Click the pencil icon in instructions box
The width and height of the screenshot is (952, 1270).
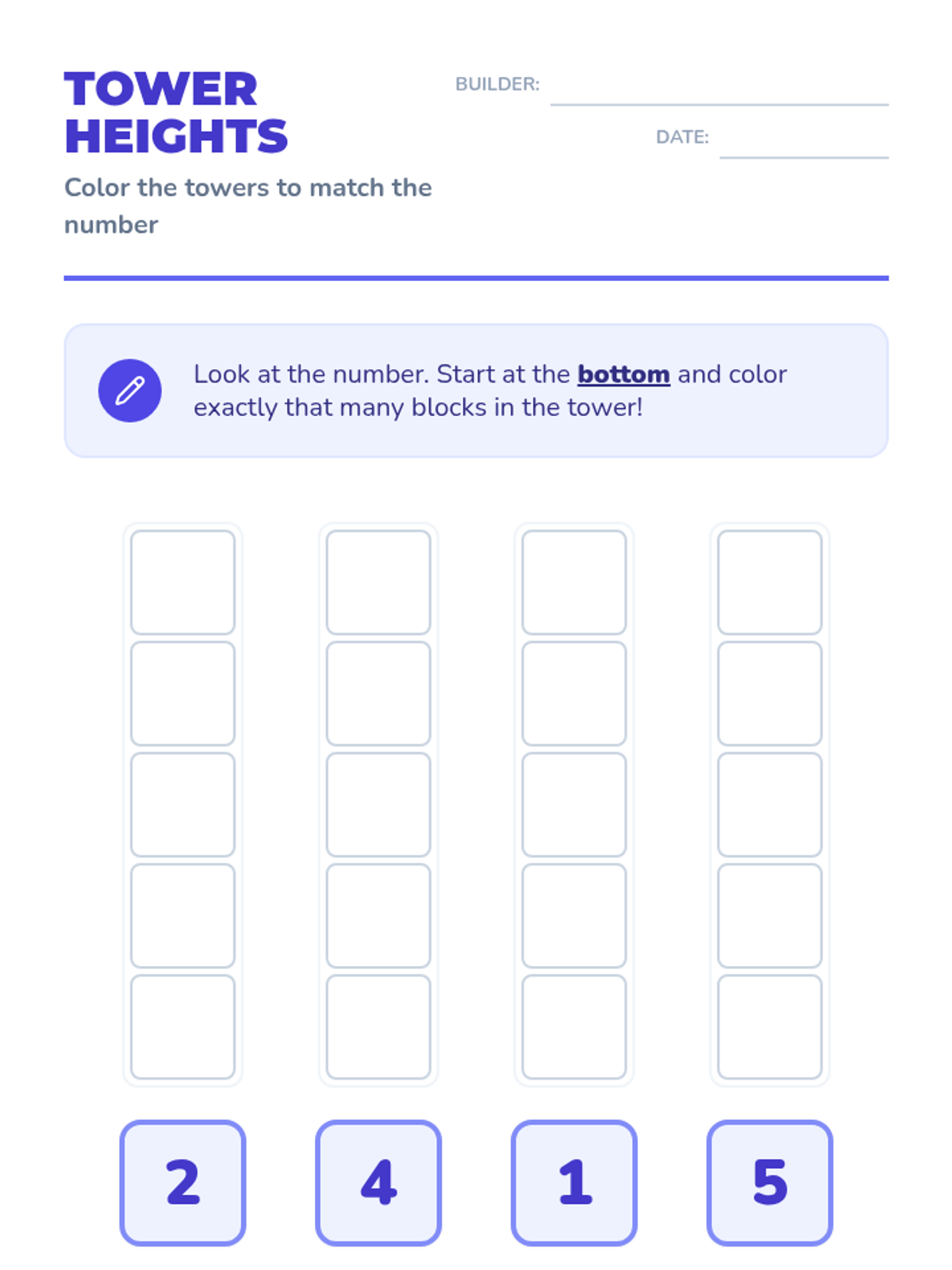tap(130, 391)
